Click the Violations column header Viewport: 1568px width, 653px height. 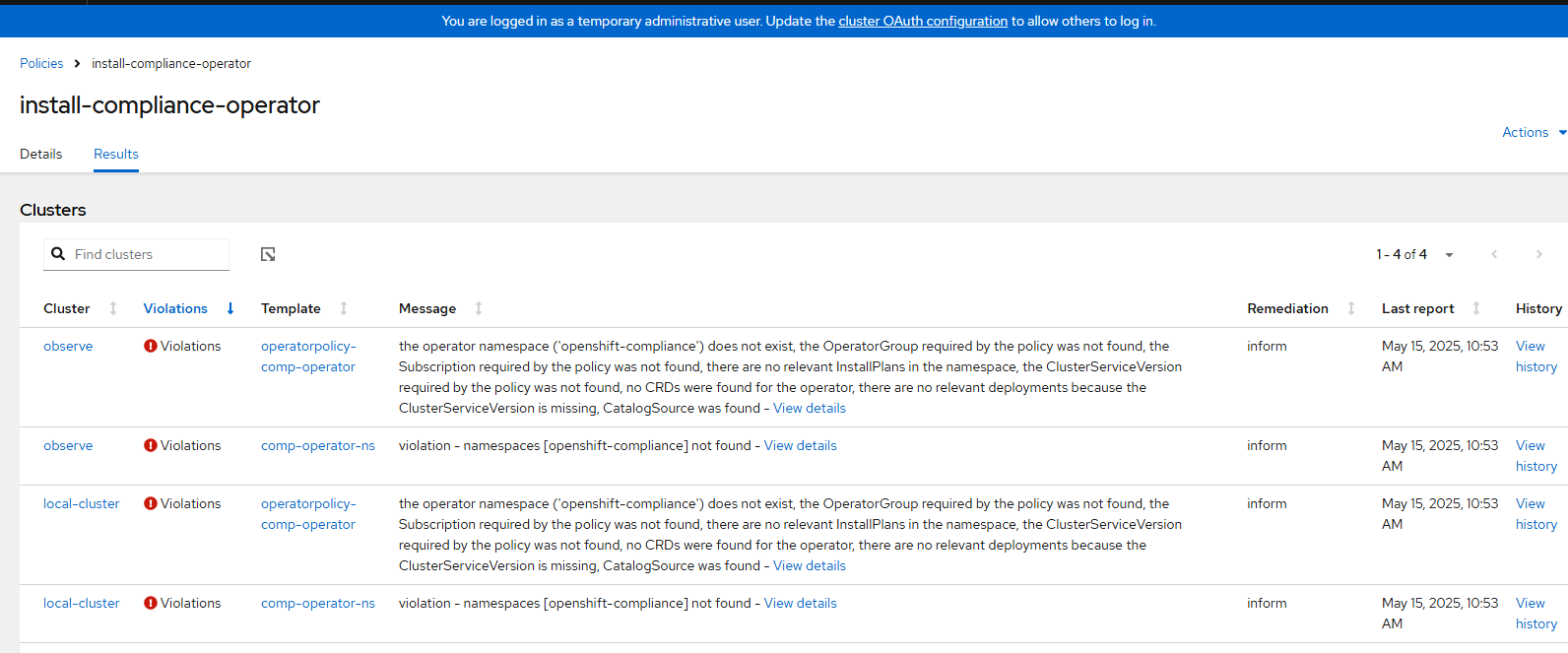tap(175, 308)
